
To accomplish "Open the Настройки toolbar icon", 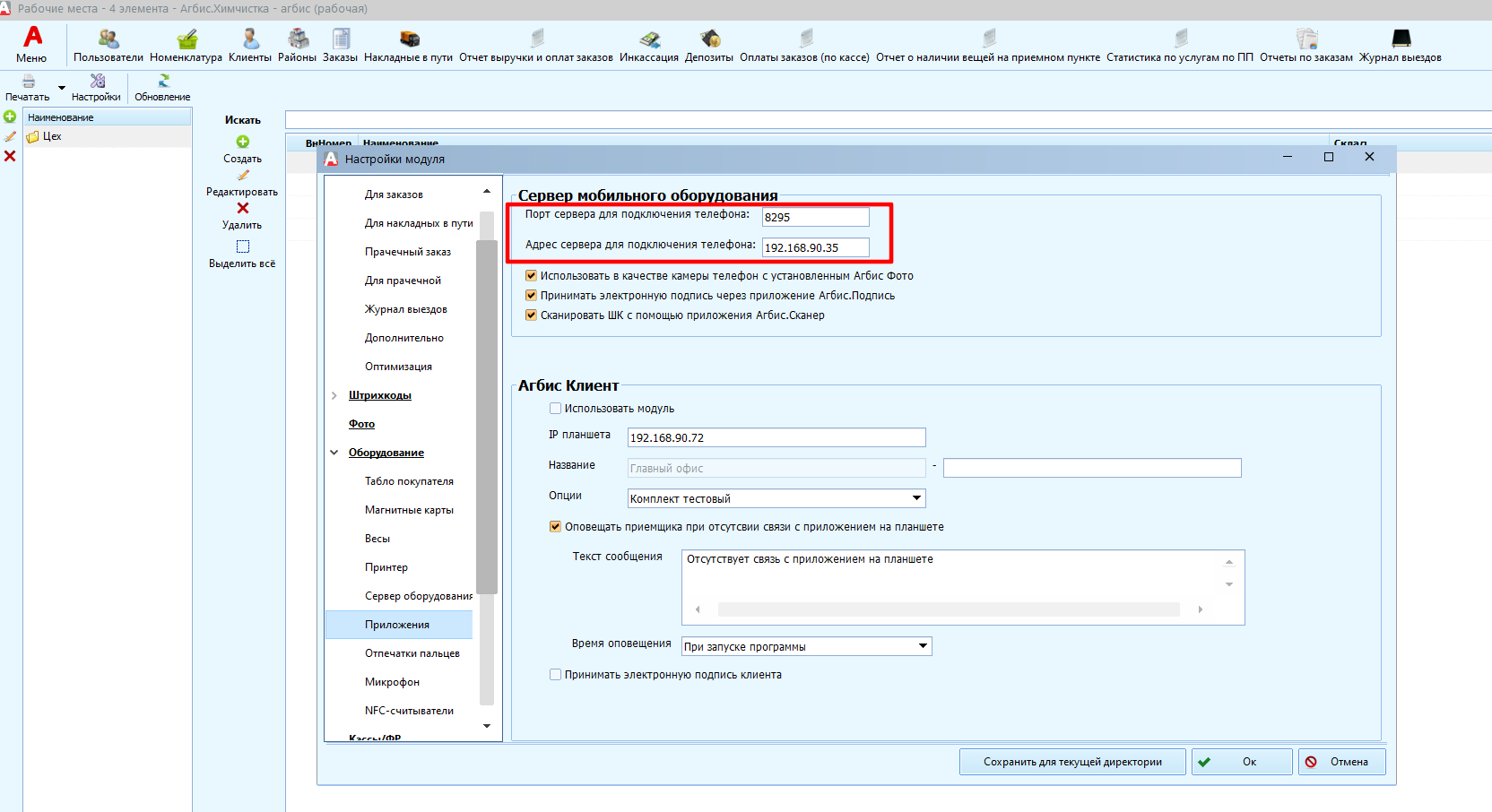I will click(97, 82).
